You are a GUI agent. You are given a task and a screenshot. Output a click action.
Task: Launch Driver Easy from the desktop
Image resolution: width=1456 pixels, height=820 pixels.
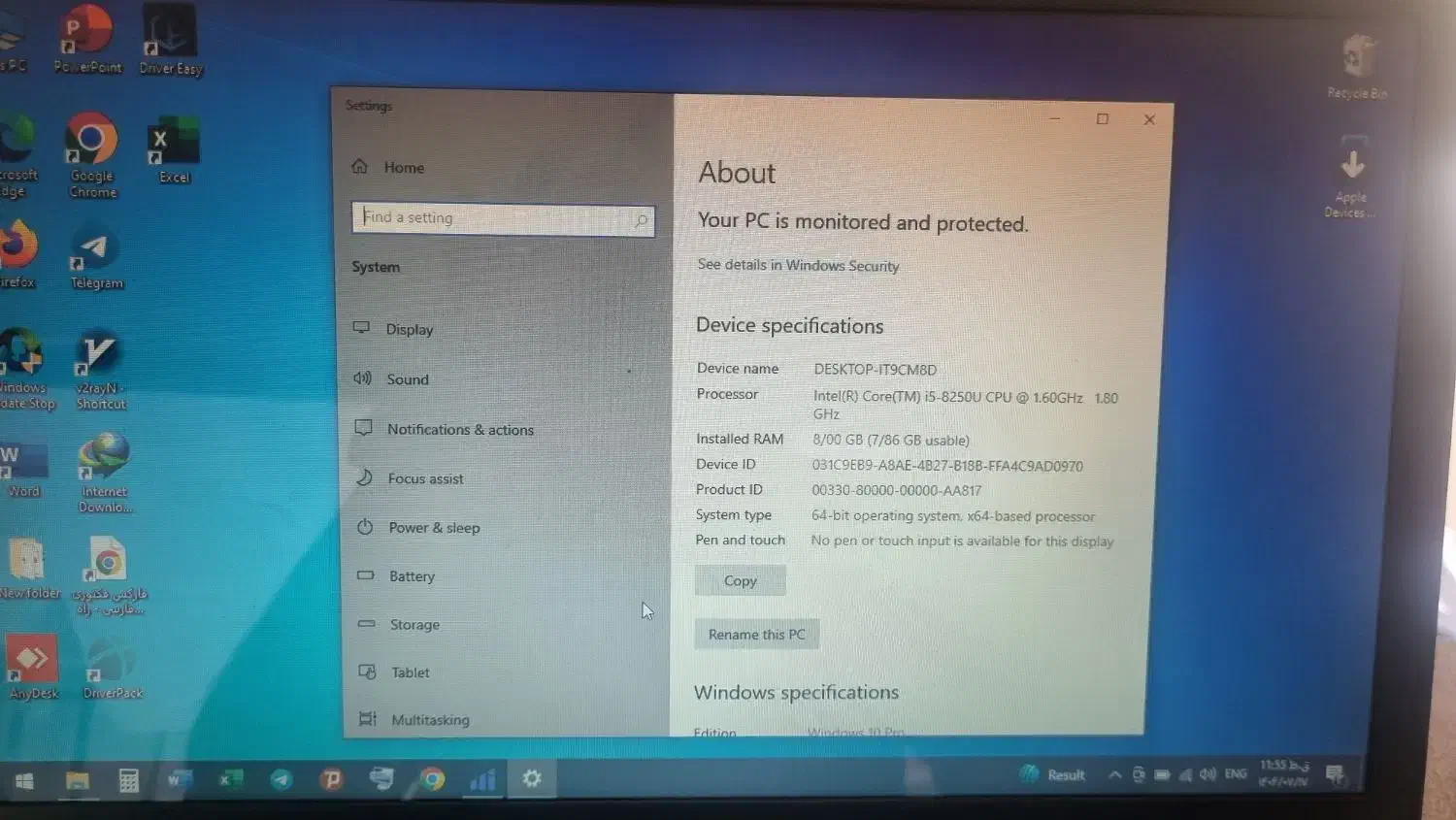(x=170, y=39)
